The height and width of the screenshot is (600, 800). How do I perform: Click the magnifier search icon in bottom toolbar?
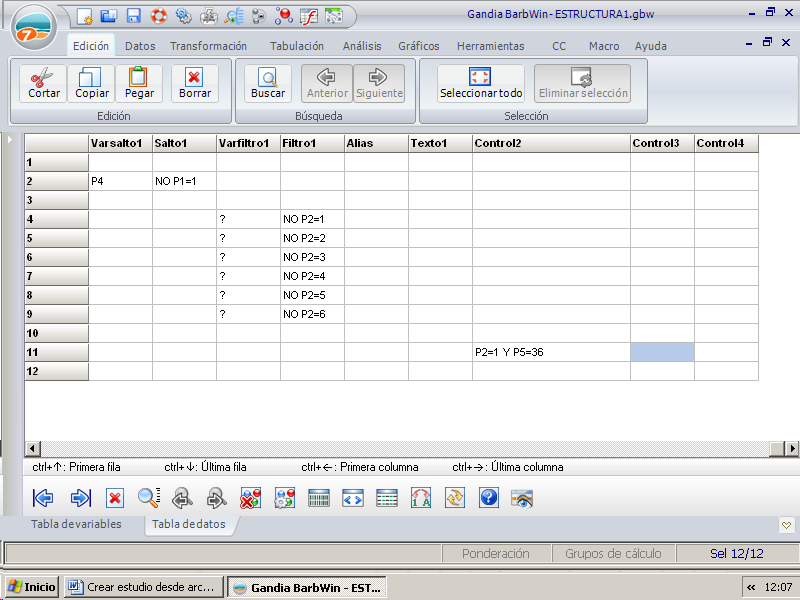[149, 498]
